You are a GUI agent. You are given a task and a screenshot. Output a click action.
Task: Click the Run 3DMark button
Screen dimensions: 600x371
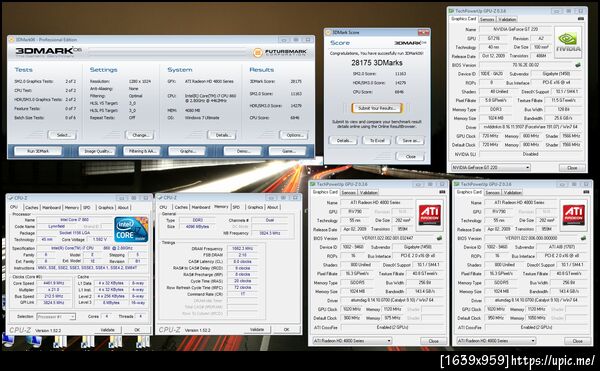coord(38,151)
